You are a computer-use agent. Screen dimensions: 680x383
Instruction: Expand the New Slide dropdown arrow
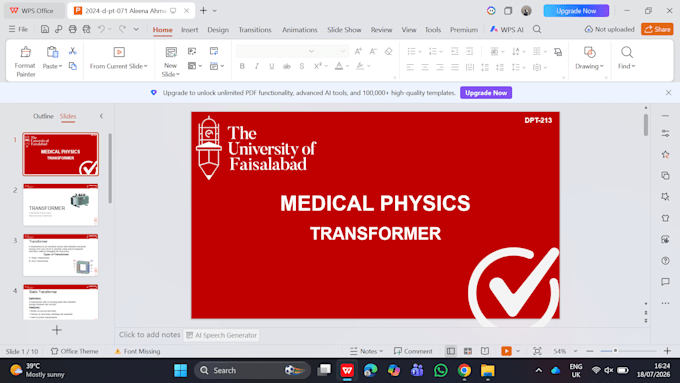tap(178, 75)
